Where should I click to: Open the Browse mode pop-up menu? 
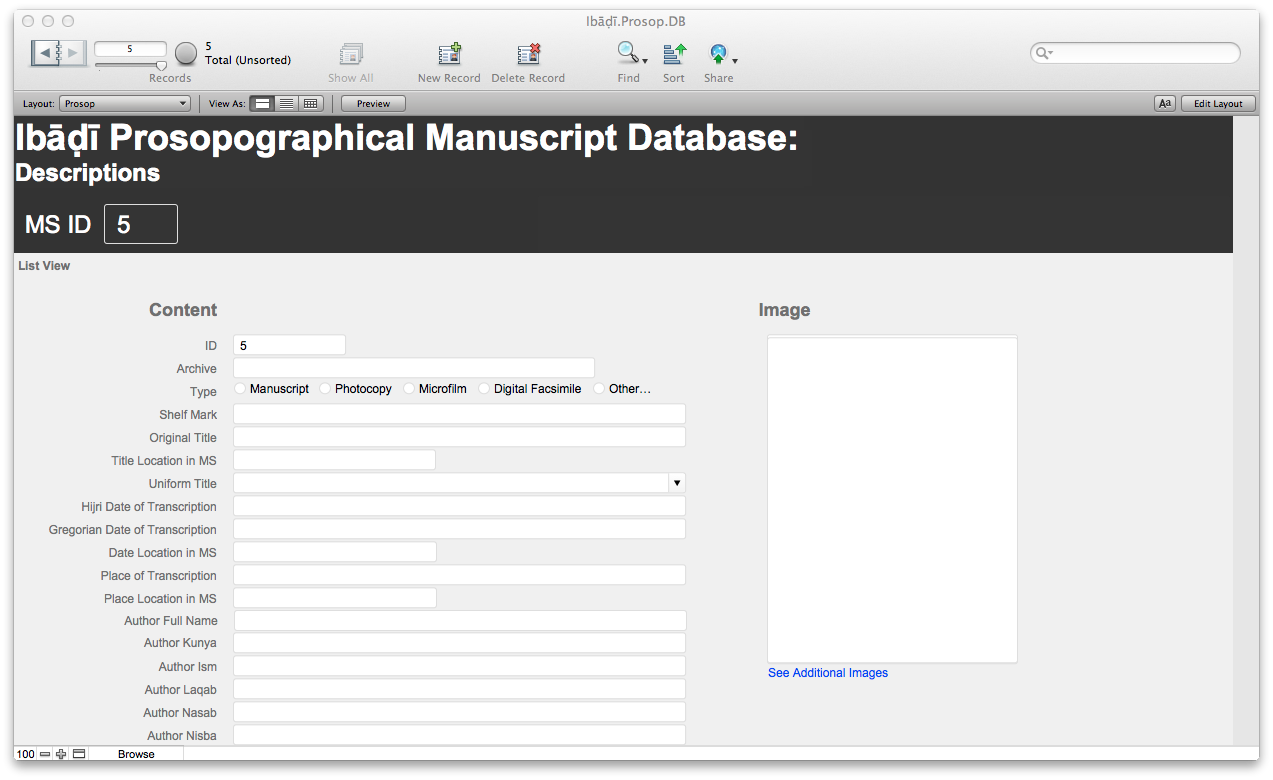coord(136,754)
